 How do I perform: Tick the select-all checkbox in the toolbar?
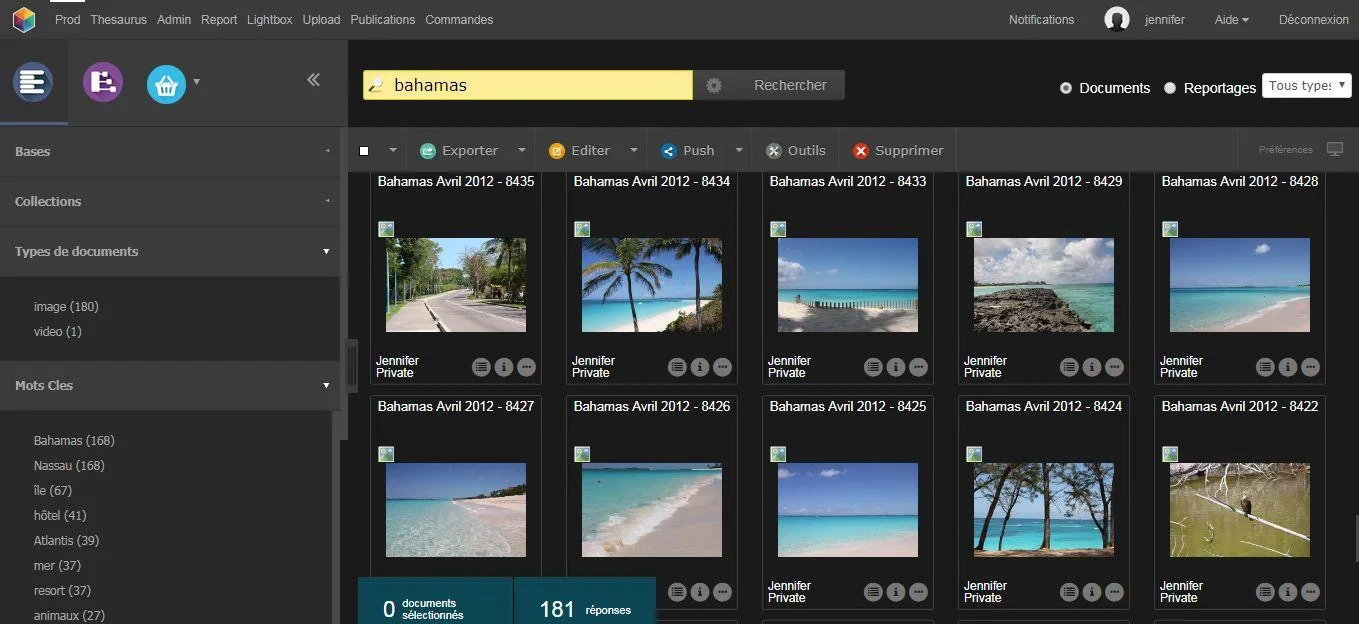pos(364,151)
